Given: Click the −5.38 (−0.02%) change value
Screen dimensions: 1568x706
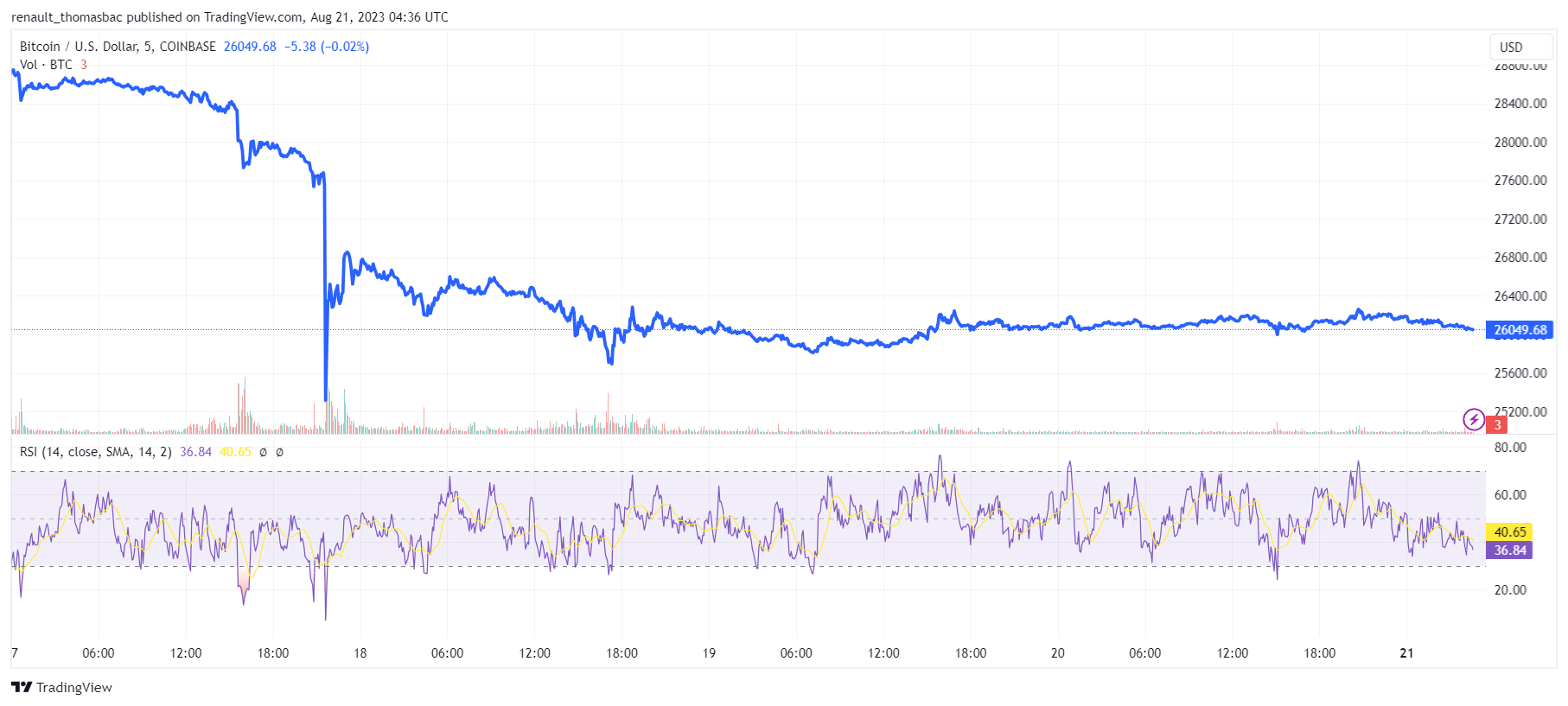Looking at the screenshot, I should [327, 47].
